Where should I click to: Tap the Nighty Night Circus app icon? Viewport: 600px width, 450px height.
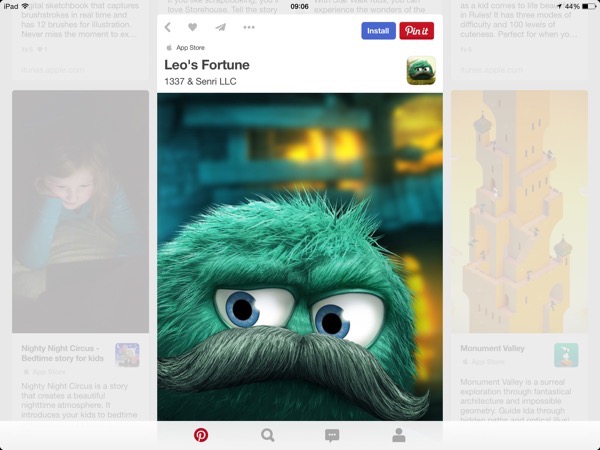click(127, 355)
